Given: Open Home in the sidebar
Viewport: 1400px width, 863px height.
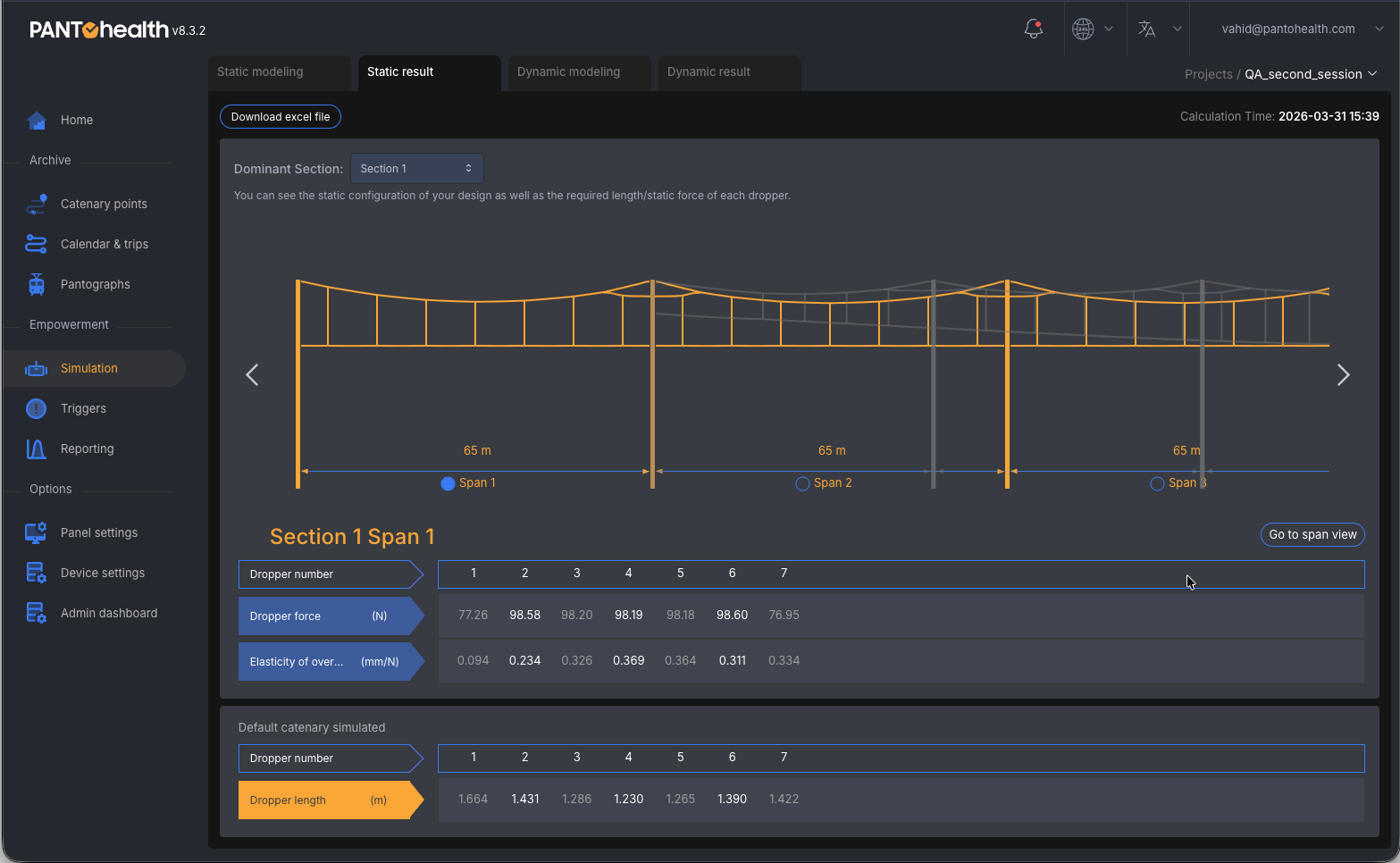Looking at the screenshot, I should point(77,120).
